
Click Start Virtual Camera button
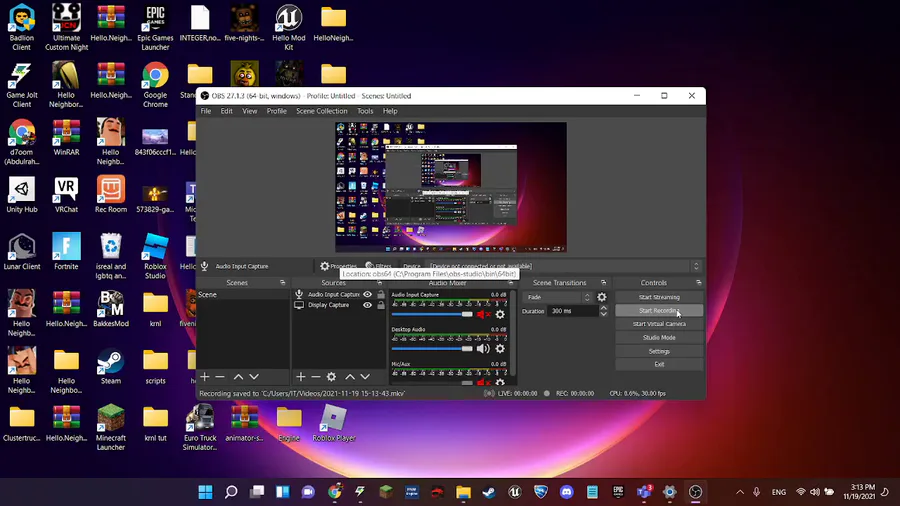[659, 324]
